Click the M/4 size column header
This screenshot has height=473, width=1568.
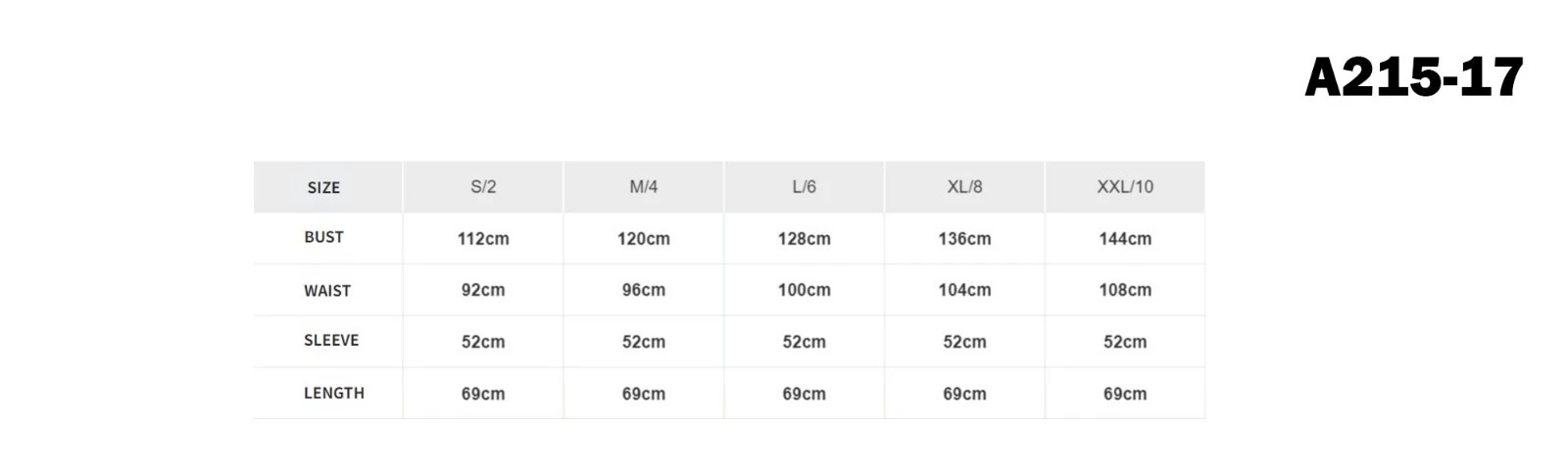[x=644, y=186]
